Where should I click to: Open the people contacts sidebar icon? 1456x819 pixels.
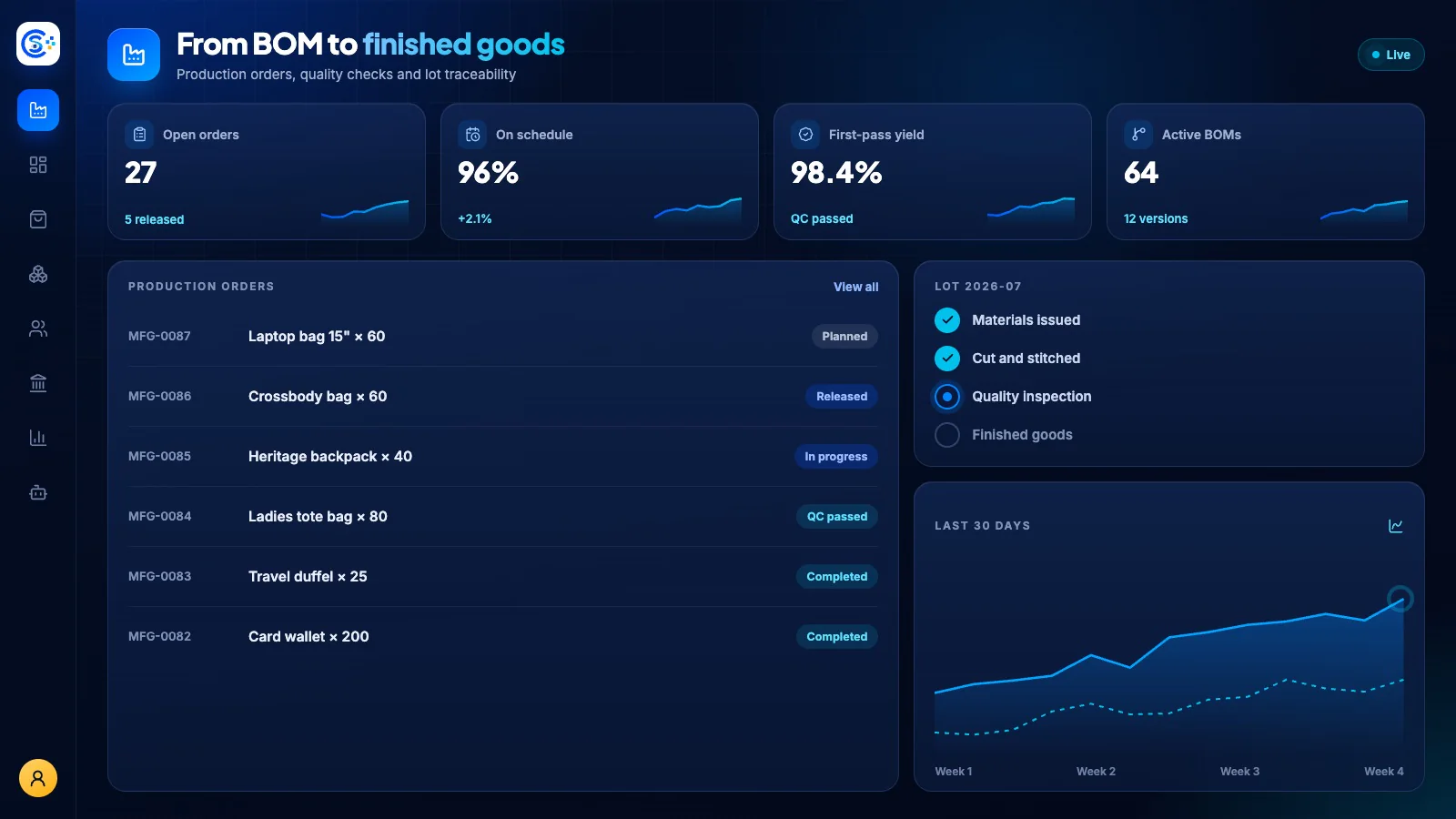(38, 329)
